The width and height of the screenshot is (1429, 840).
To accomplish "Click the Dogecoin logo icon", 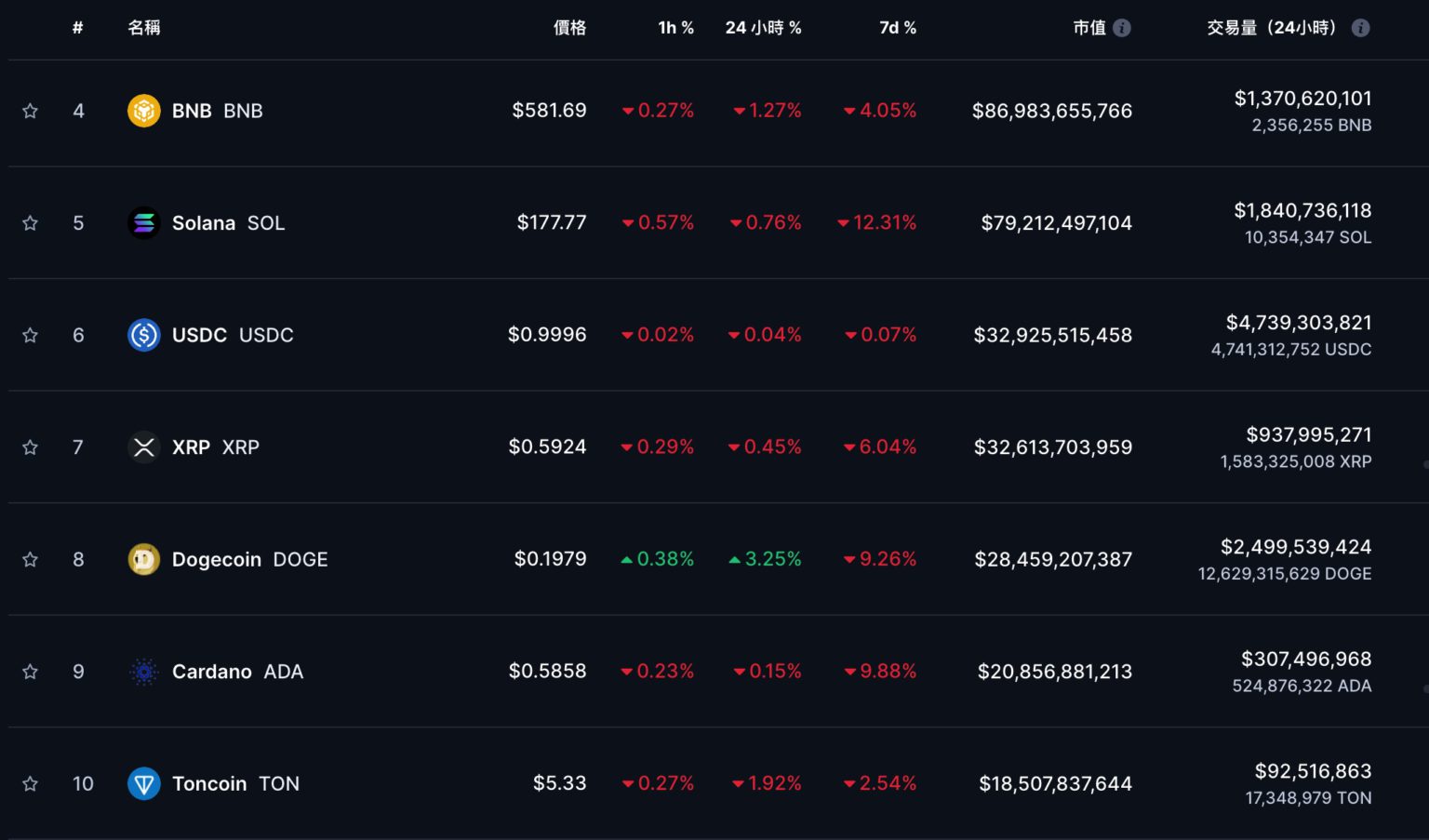I will (x=143, y=559).
